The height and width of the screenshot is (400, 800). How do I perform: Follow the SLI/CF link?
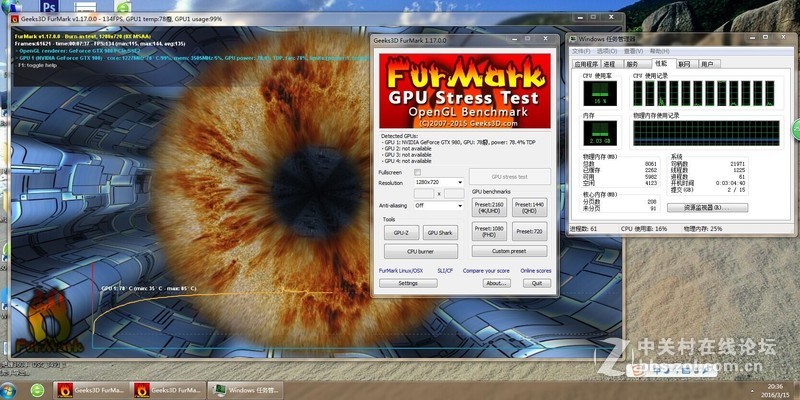click(445, 270)
